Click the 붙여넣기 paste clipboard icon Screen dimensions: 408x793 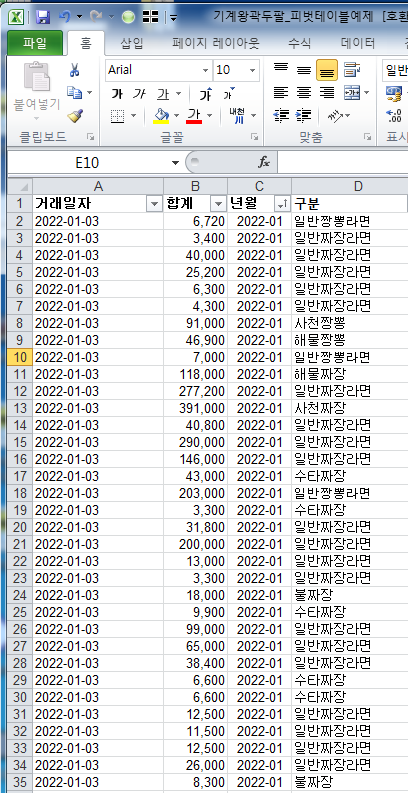pos(37,76)
